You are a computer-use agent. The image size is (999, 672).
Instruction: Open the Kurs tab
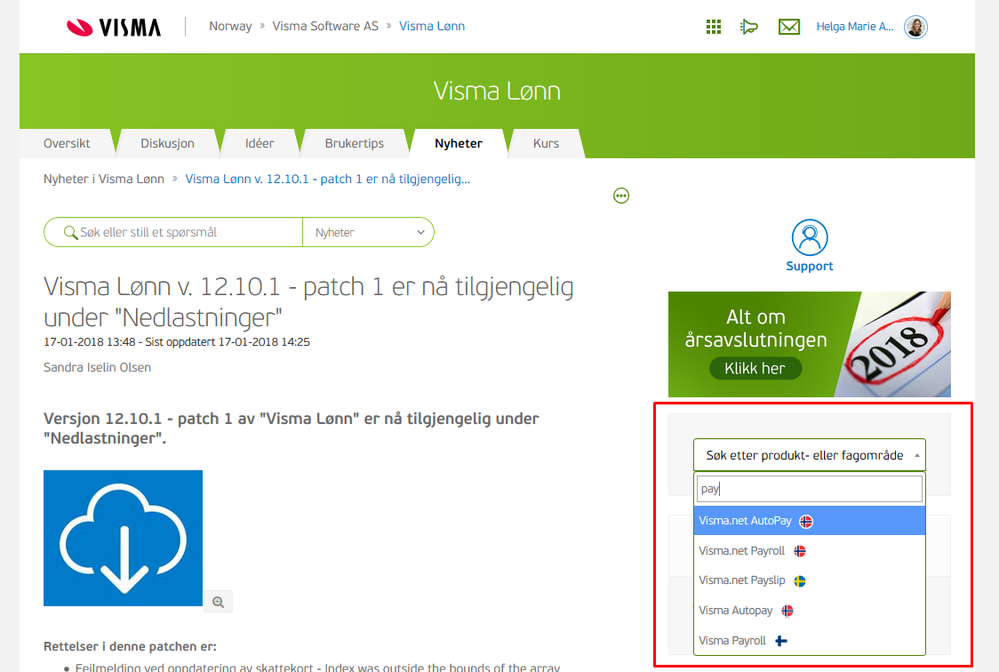[546, 143]
